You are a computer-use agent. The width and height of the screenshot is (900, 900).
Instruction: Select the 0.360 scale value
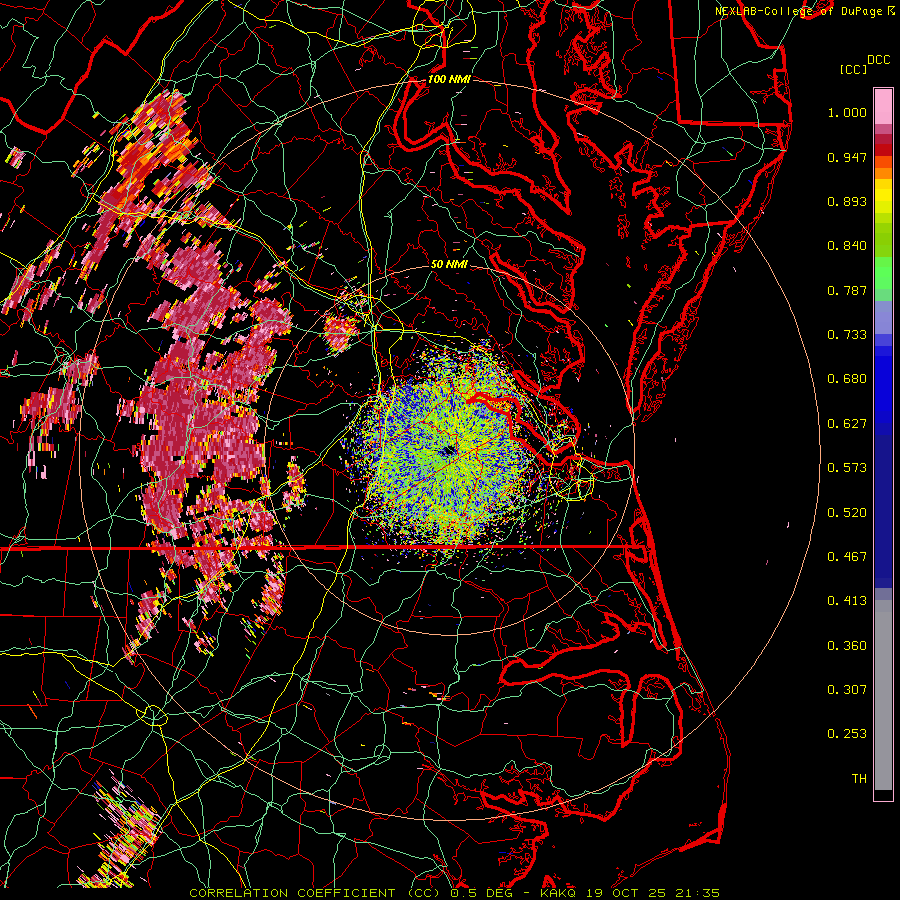coord(847,646)
